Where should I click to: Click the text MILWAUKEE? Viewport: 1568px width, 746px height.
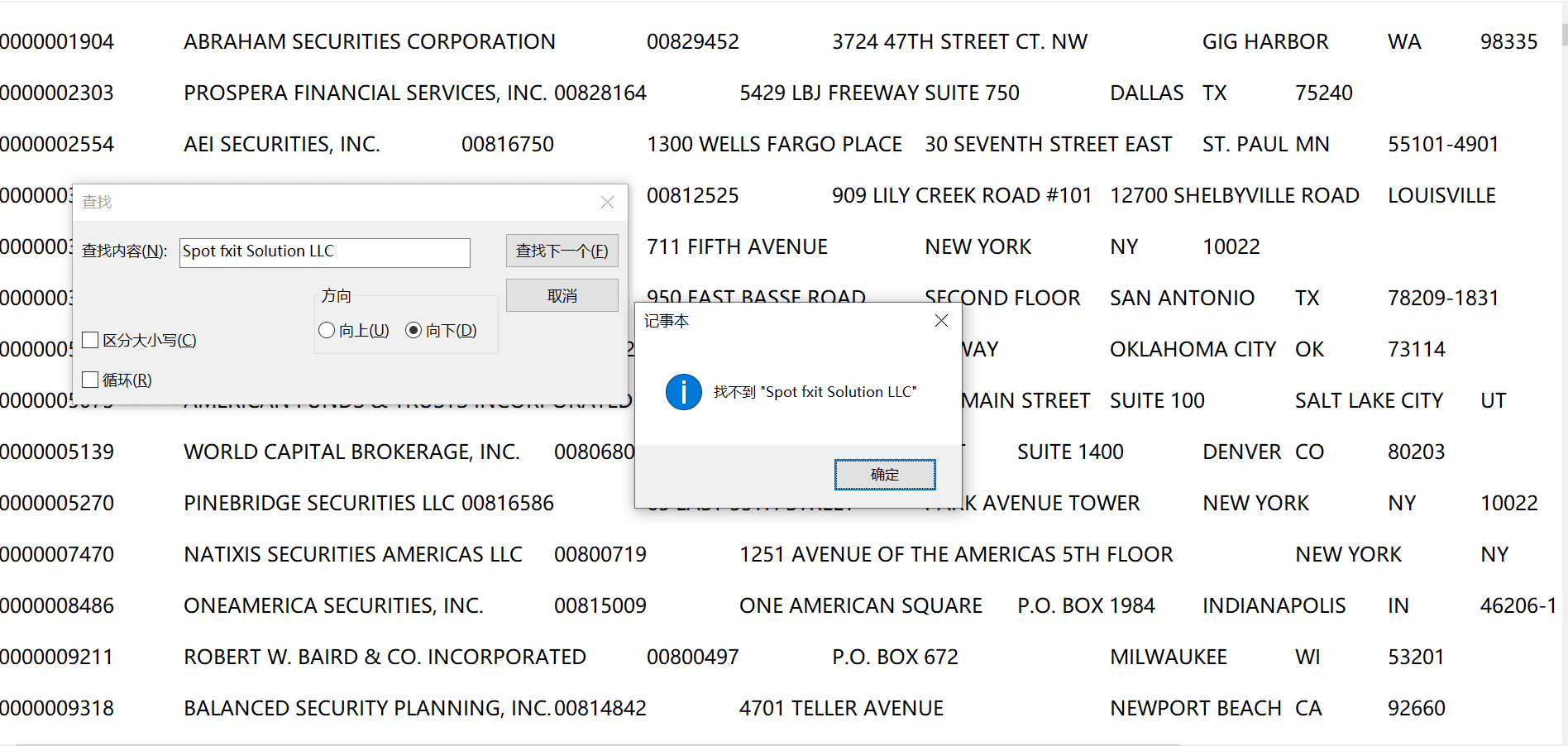[x=1169, y=657]
